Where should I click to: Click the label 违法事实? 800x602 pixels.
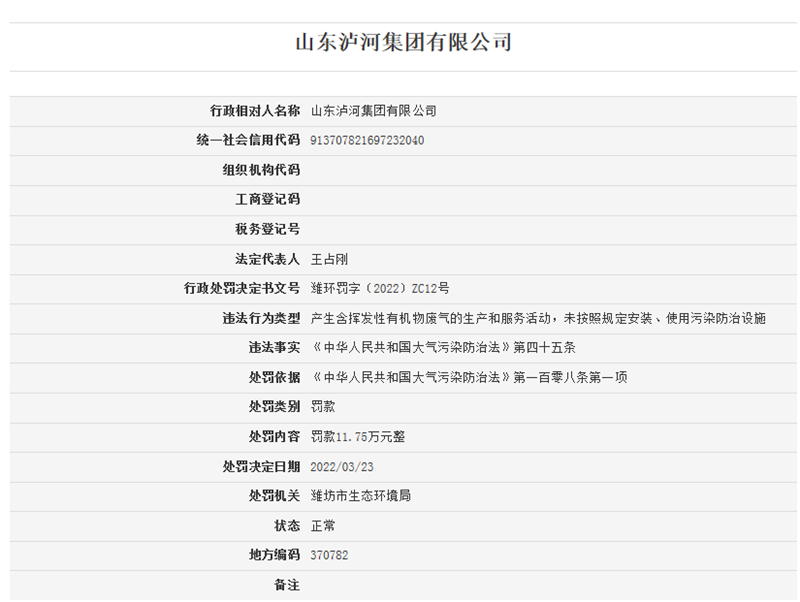(x=274, y=348)
